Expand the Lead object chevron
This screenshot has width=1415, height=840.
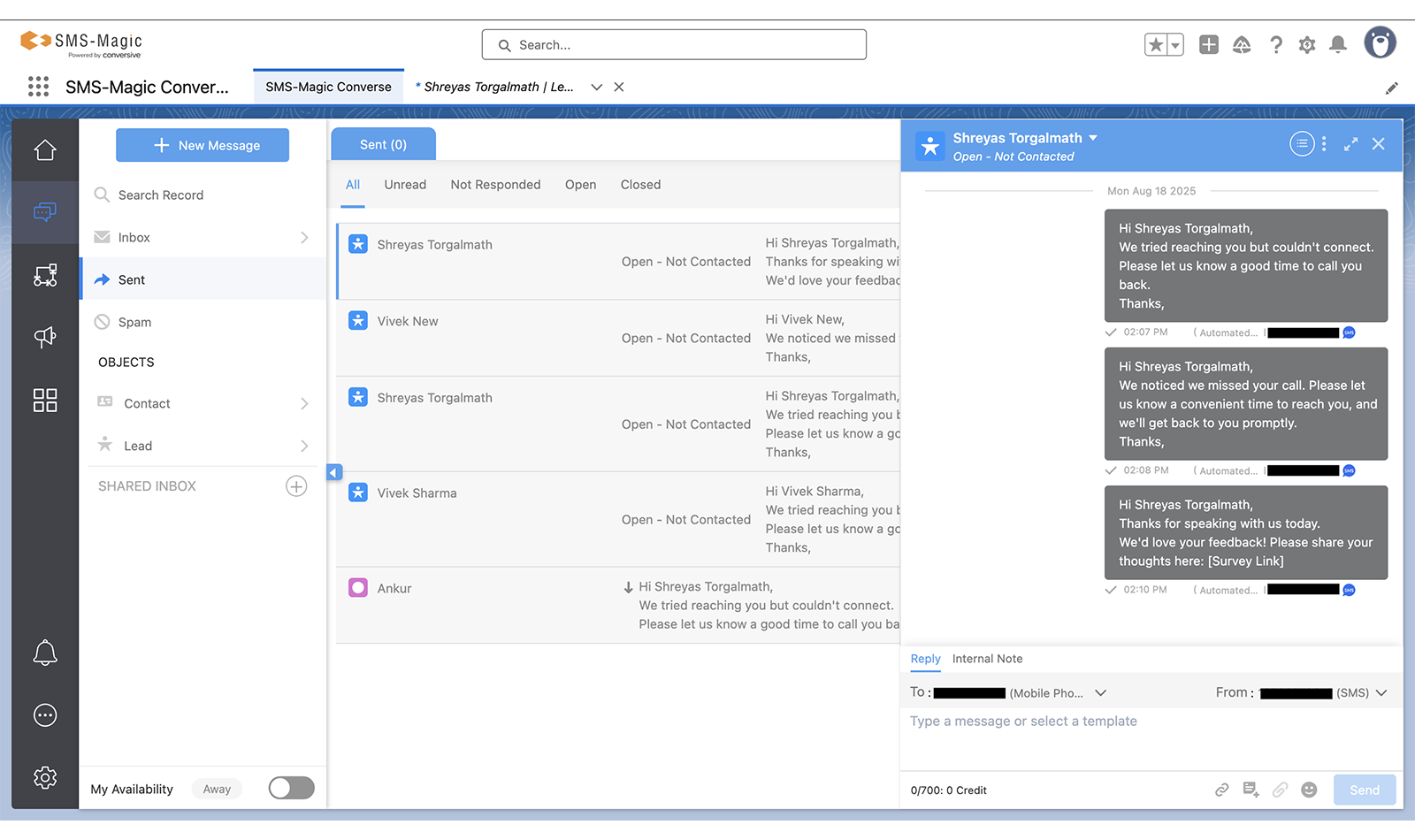point(304,446)
